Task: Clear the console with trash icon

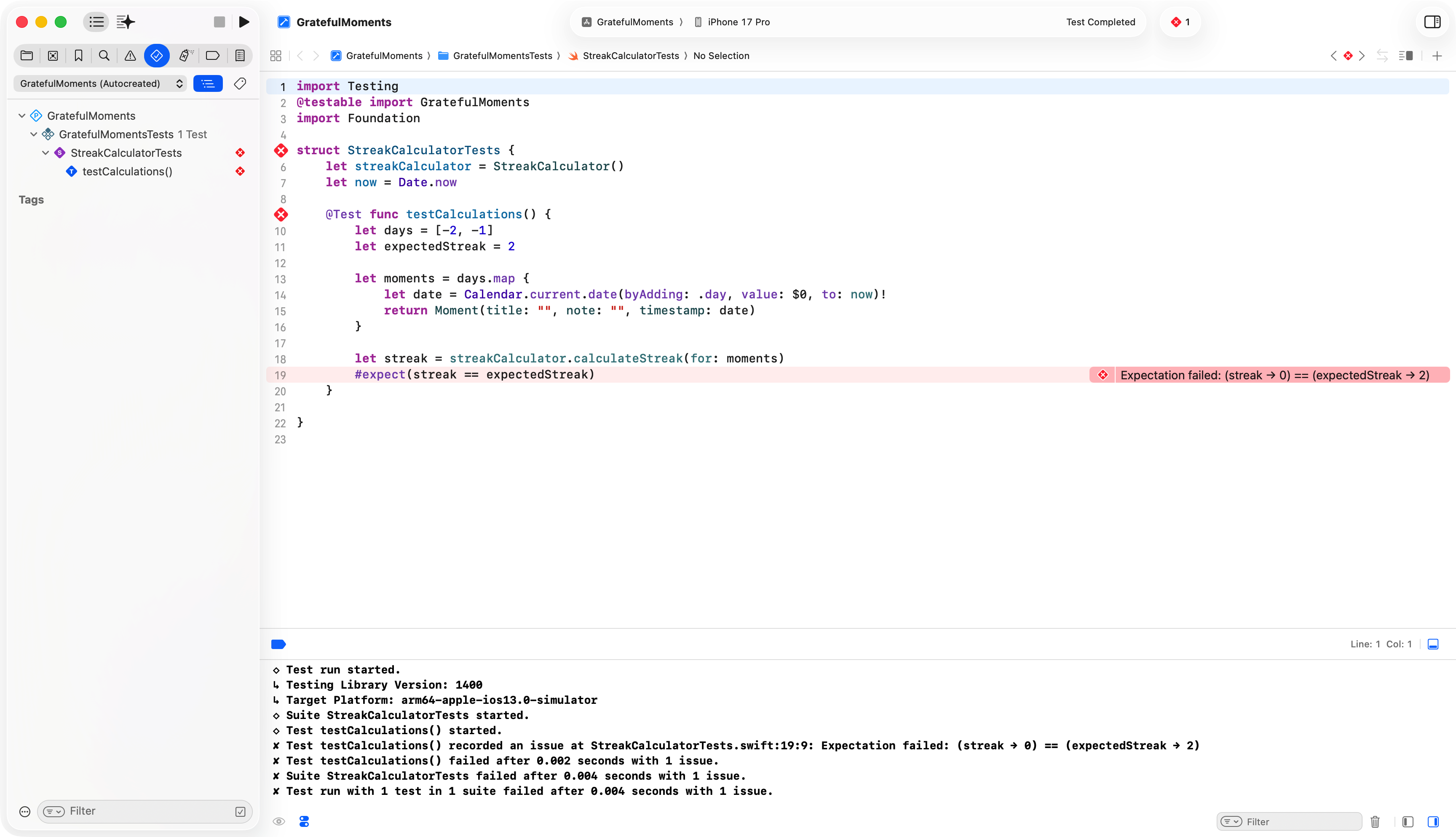Action: [x=1375, y=821]
